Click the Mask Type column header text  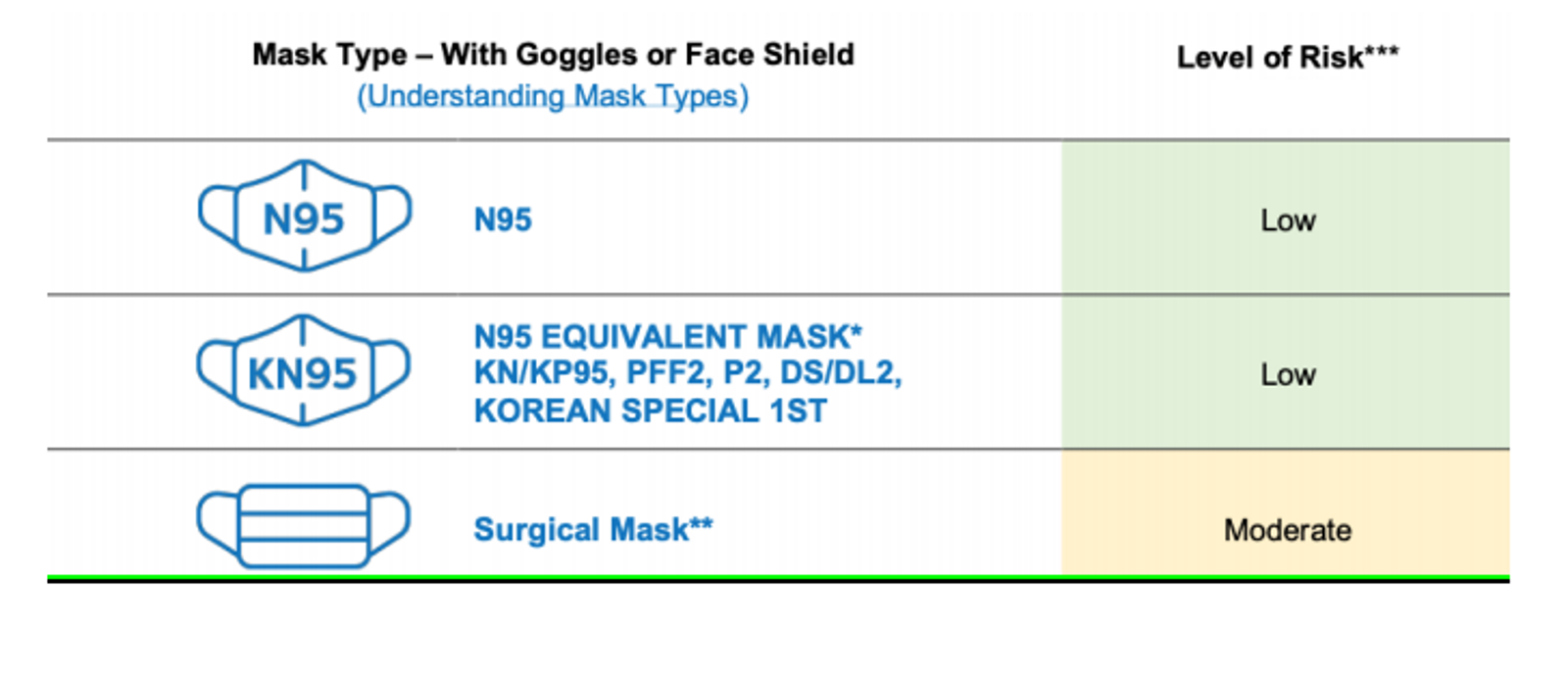click(553, 55)
